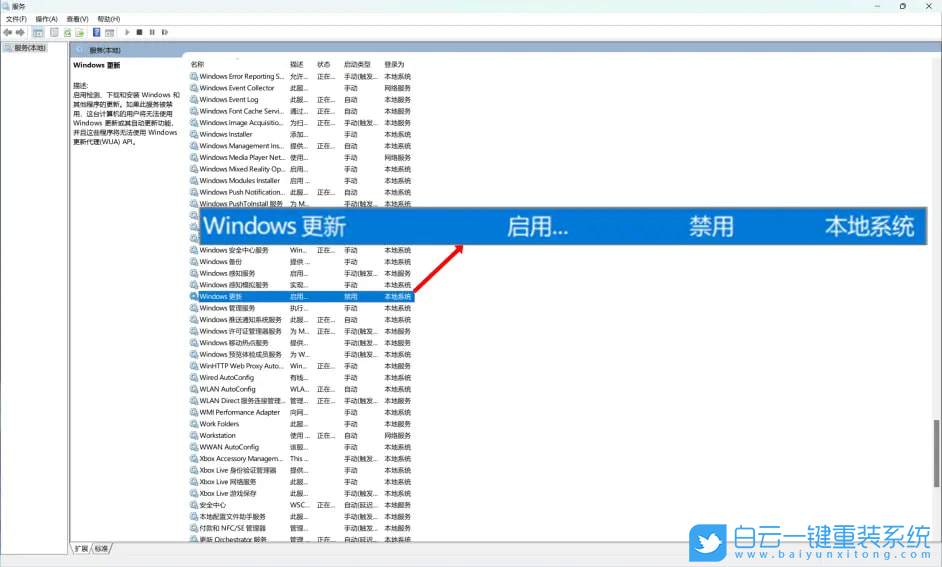Select the Windows 安全中心服务 row
Image resolution: width=942 pixels, height=567 pixels.
pos(302,250)
